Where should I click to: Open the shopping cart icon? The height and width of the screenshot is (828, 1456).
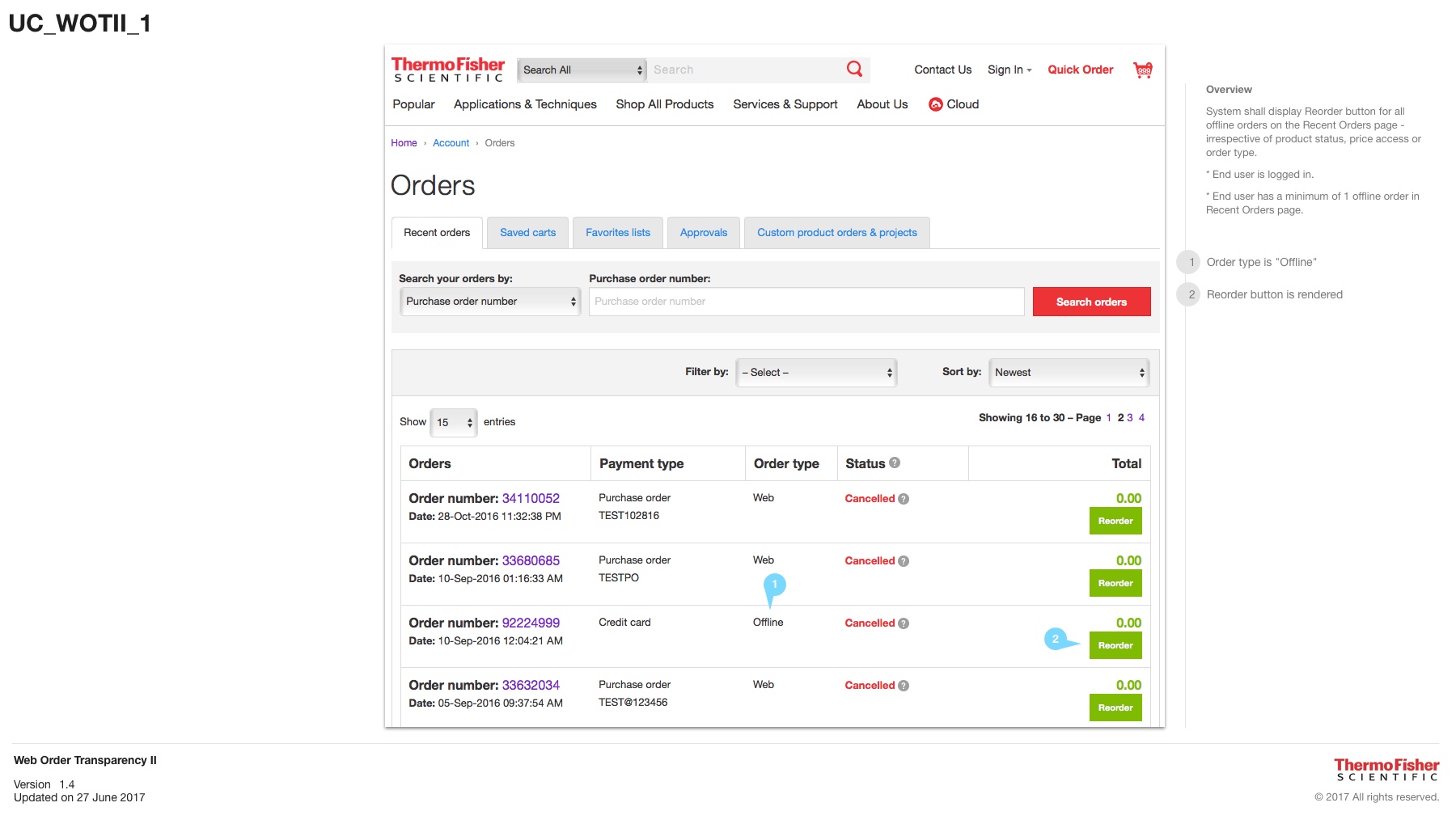1142,70
